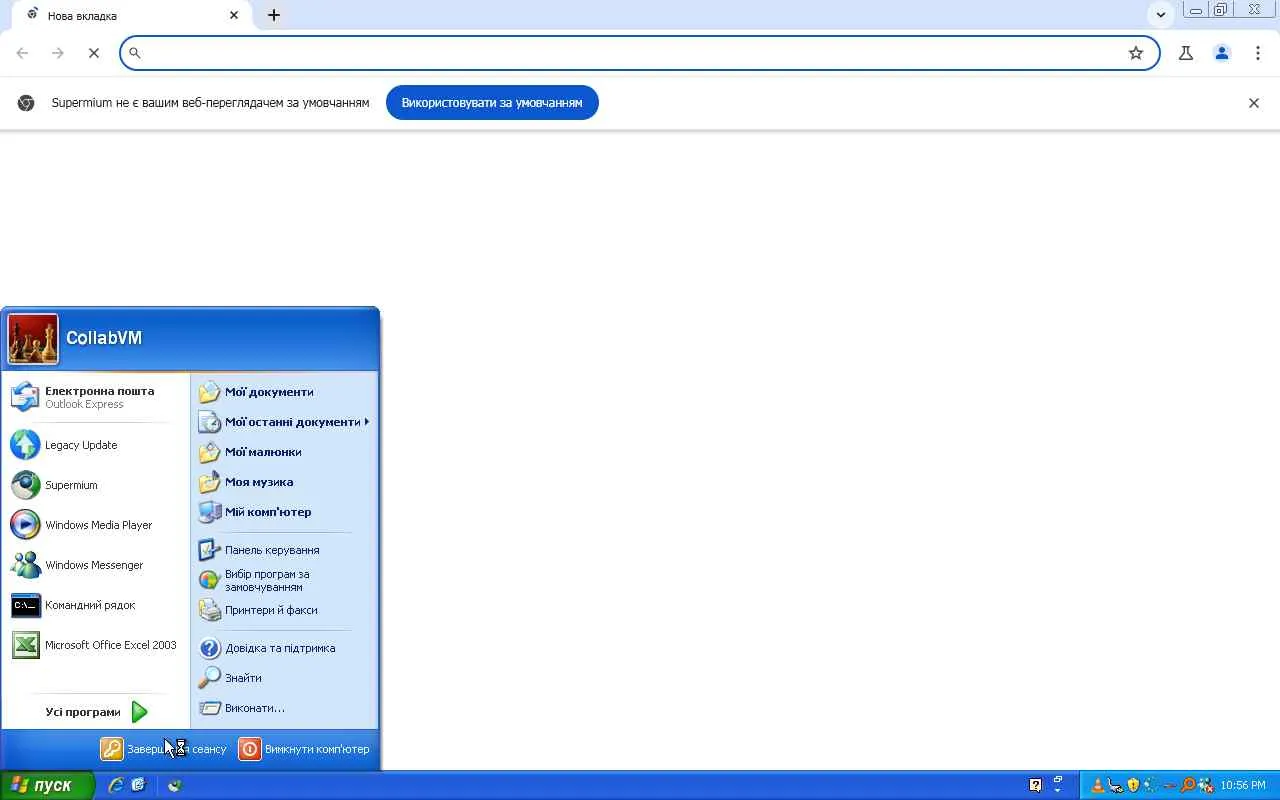Click the taskbar clock showing 10:56 PM
1280x800 pixels.
coord(1243,785)
